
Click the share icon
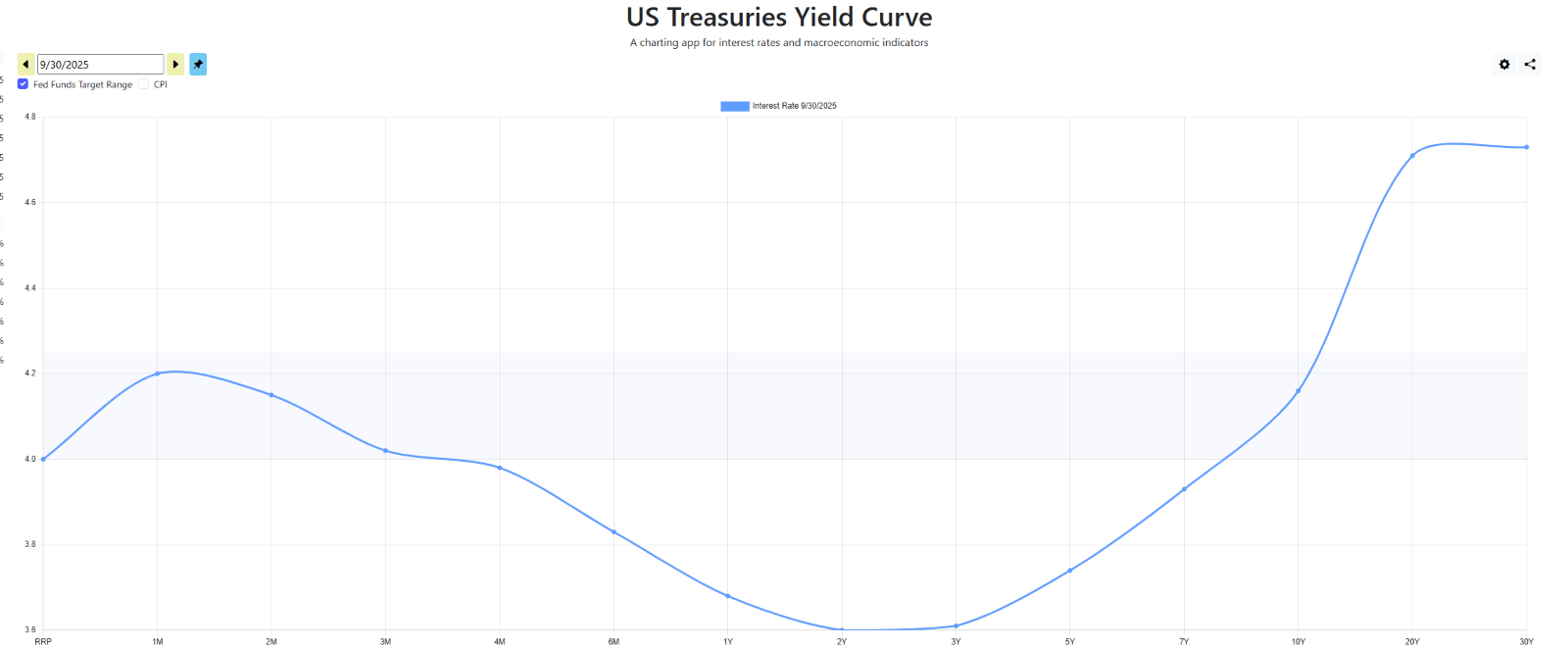(x=1530, y=65)
